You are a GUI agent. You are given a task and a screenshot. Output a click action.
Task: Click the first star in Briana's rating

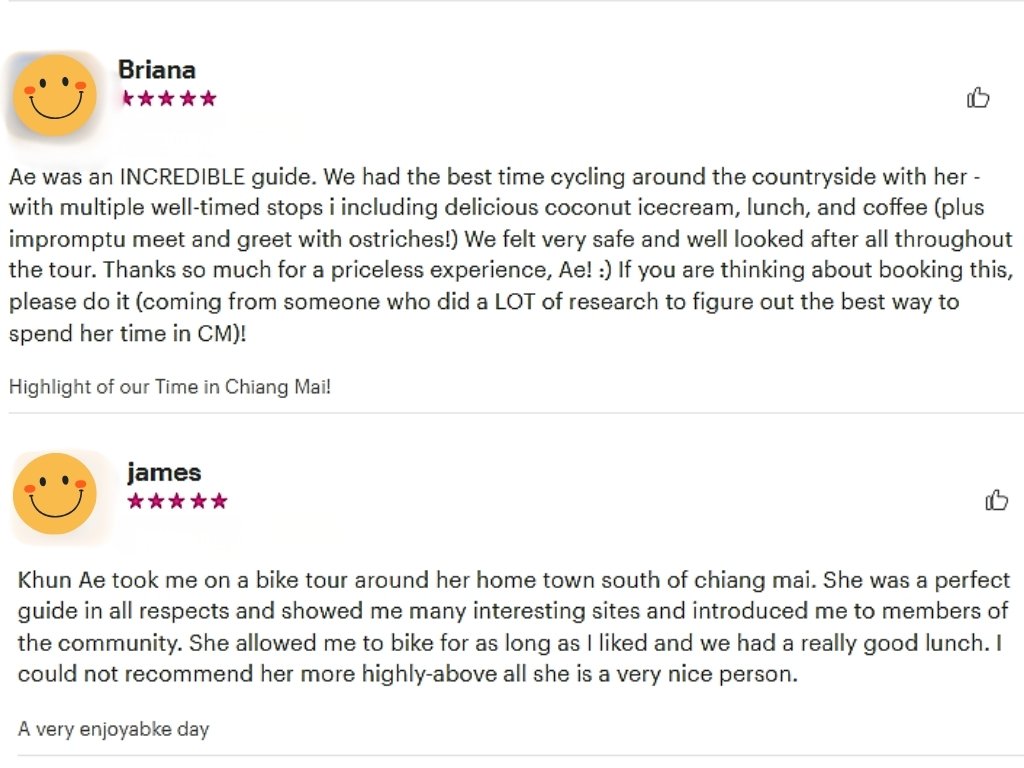click(128, 98)
